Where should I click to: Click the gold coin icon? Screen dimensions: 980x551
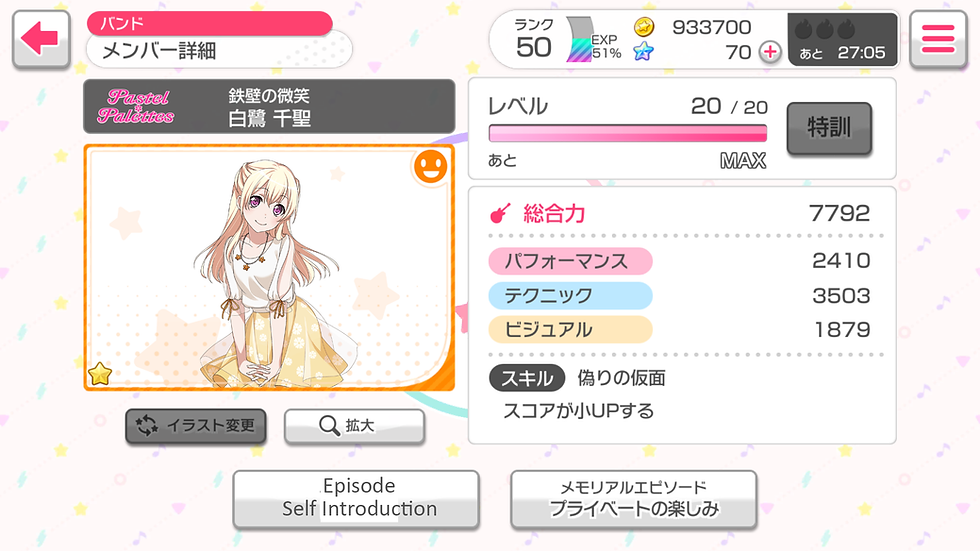coord(644,27)
